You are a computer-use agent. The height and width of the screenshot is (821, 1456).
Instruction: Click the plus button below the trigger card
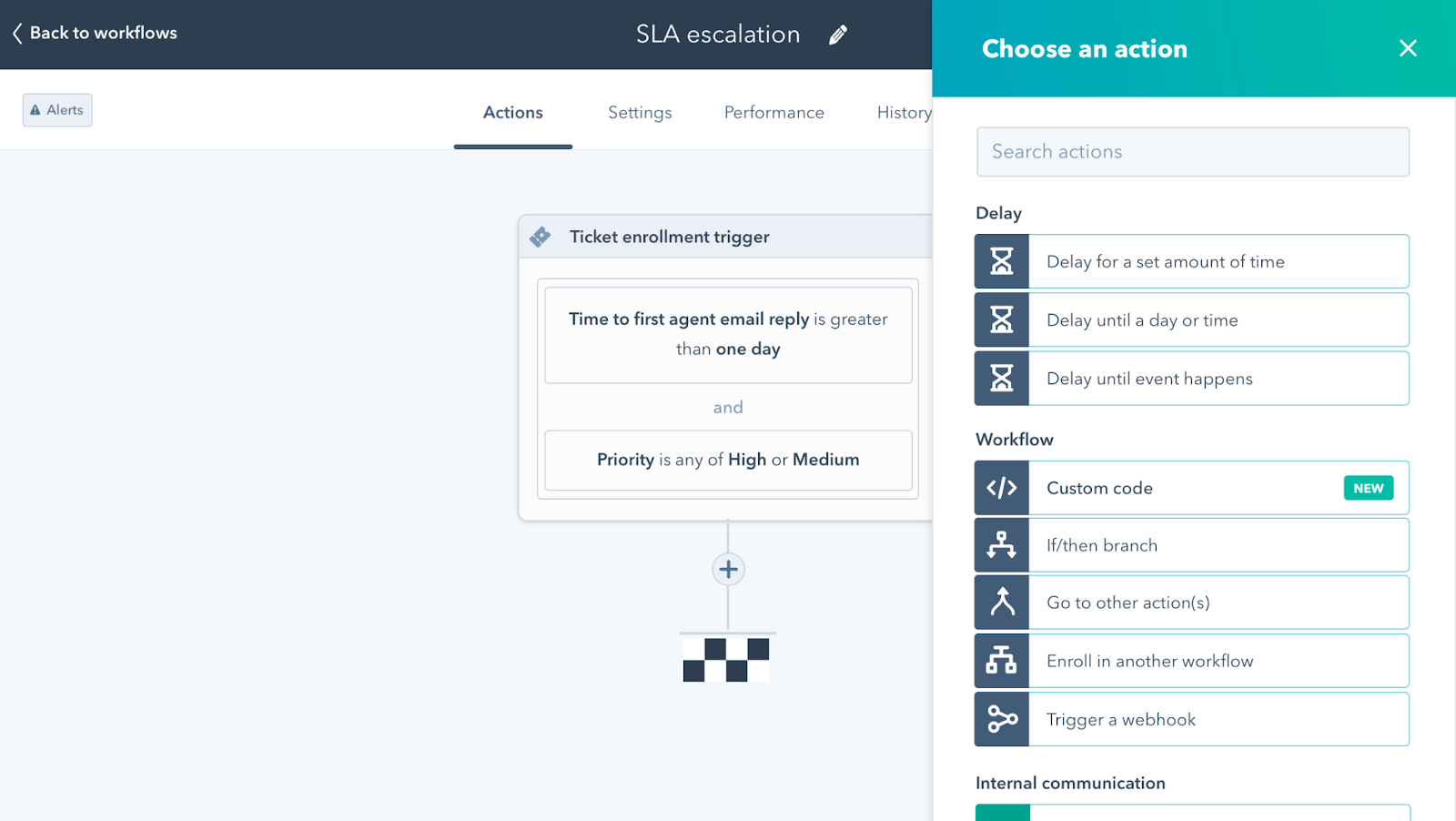point(728,568)
